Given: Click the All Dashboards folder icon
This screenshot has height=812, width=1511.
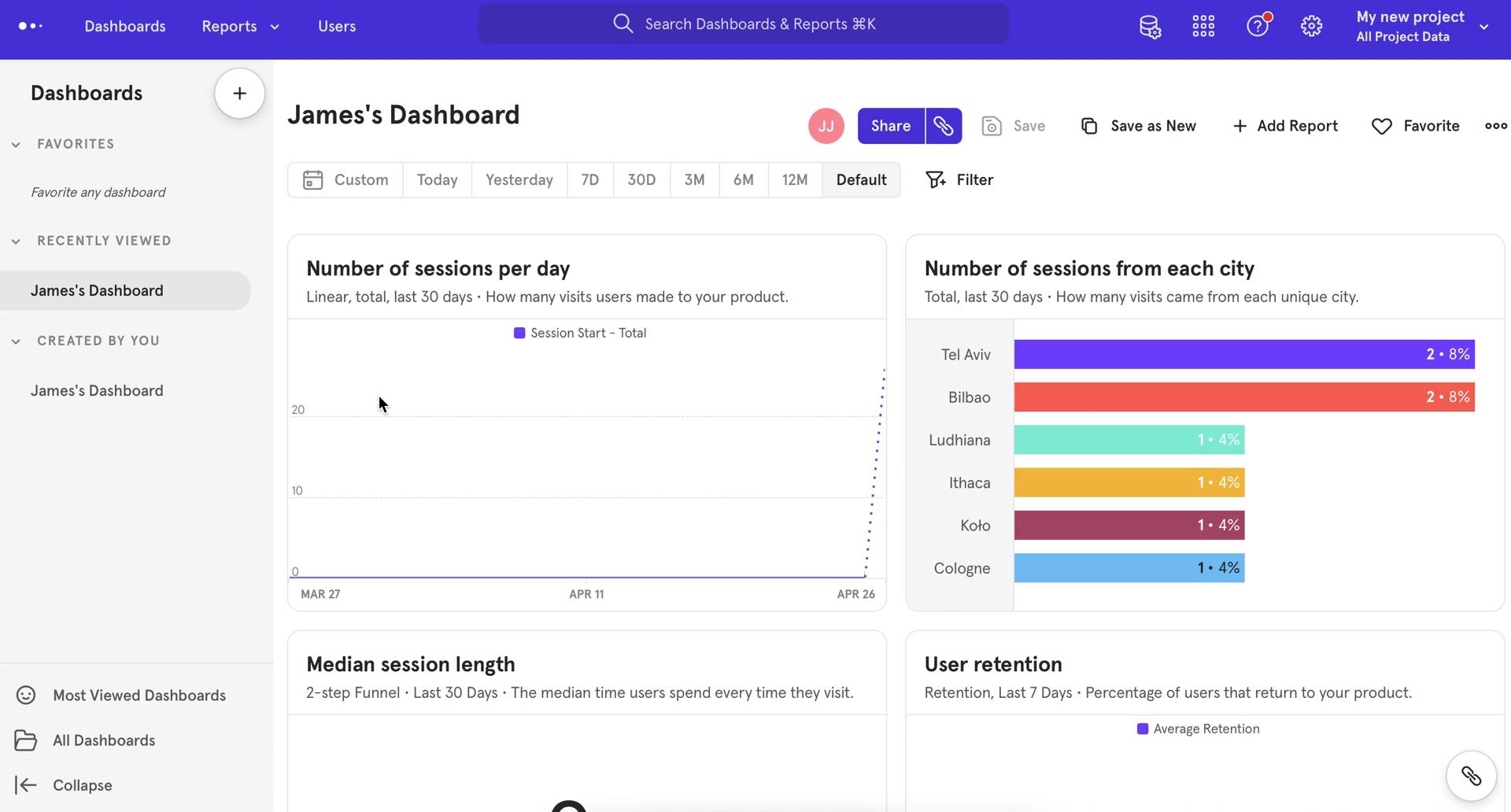Looking at the screenshot, I should point(26,740).
